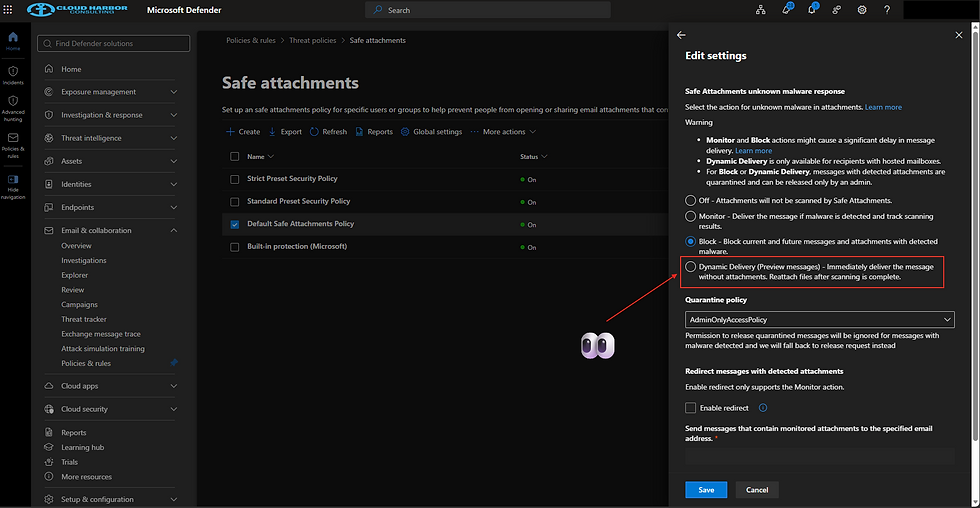Open the notifications bell icon
The height and width of the screenshot is (508, 980).
coord(811,10)
